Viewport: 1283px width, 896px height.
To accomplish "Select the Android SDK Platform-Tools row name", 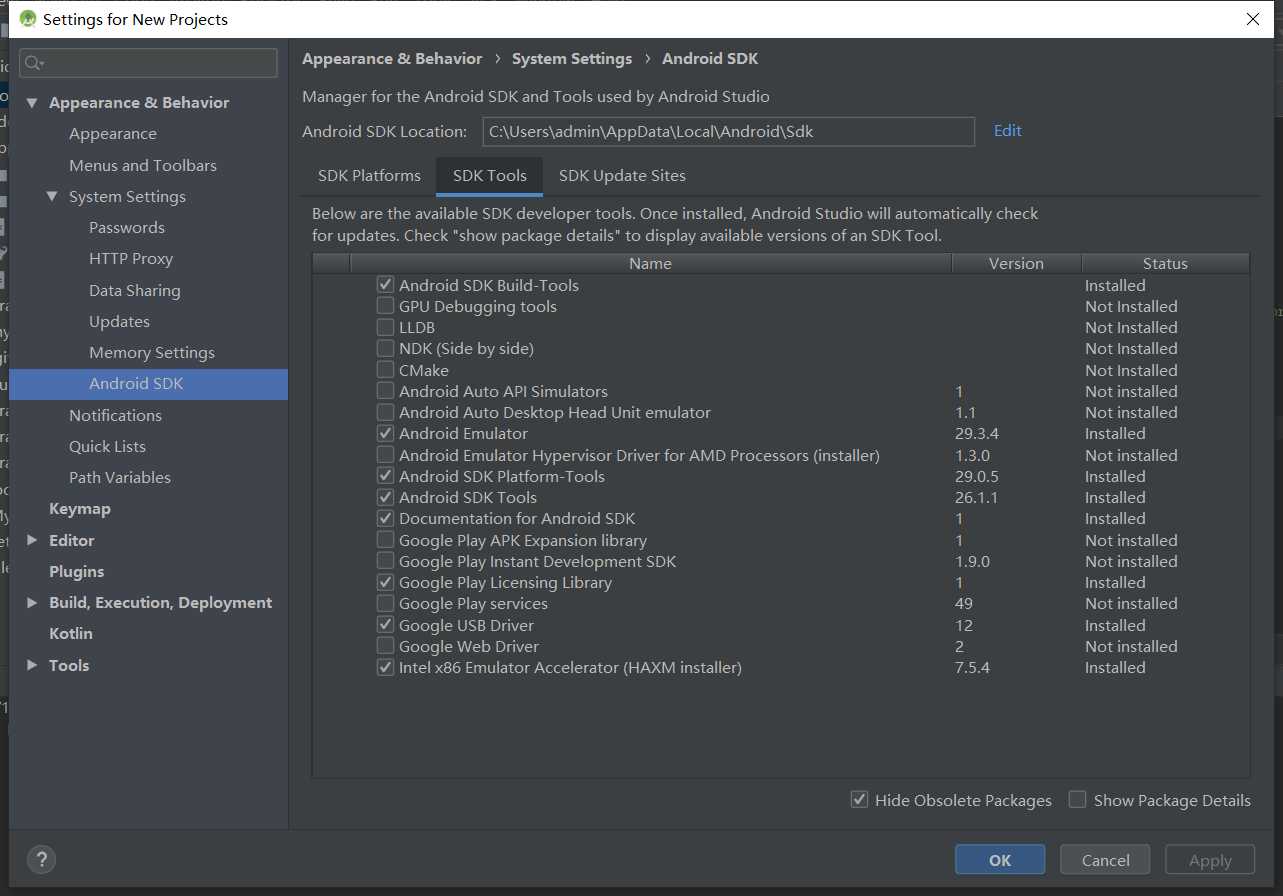I will (502, 476).
